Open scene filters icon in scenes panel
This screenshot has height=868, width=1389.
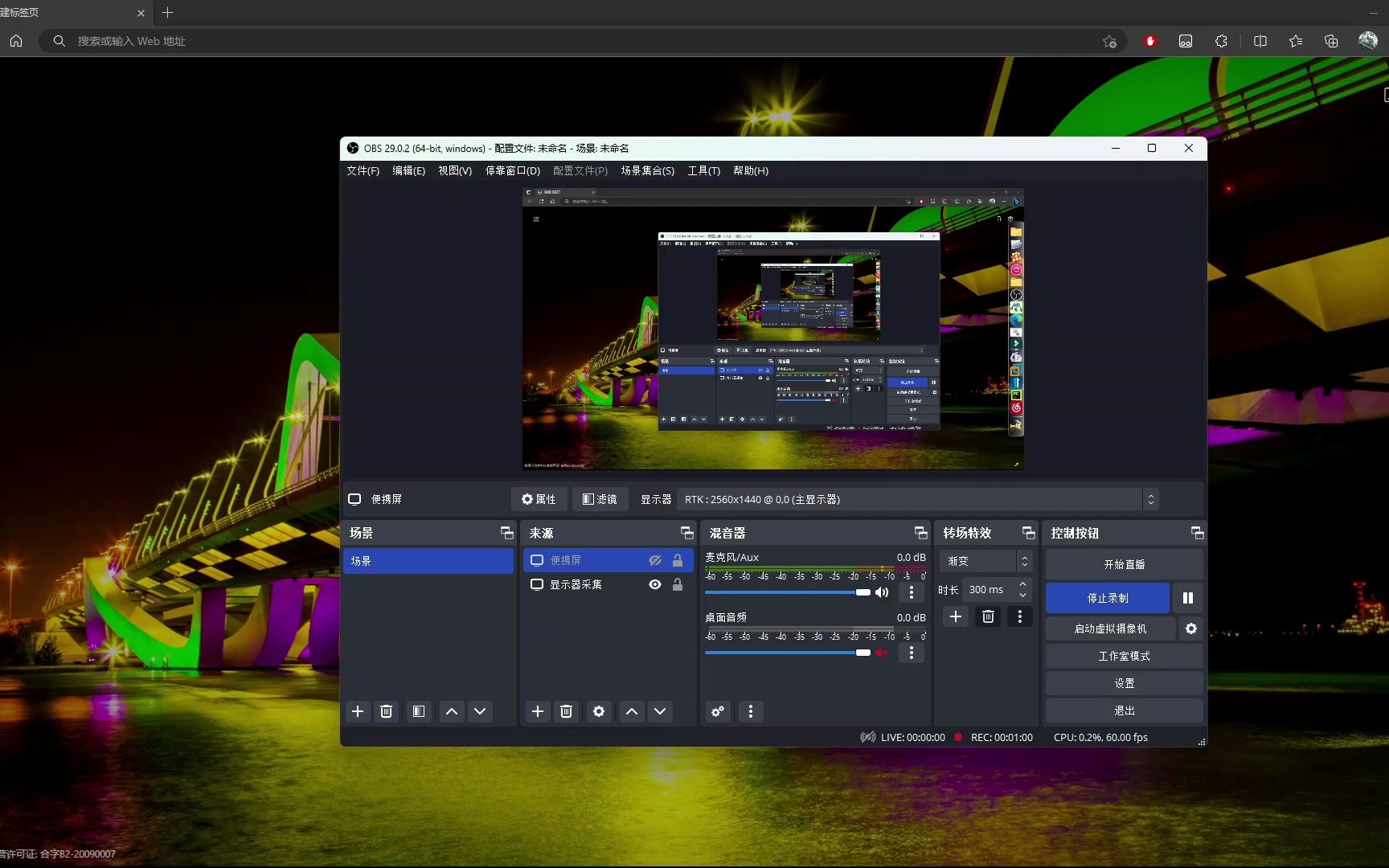[x=418, y=711]
